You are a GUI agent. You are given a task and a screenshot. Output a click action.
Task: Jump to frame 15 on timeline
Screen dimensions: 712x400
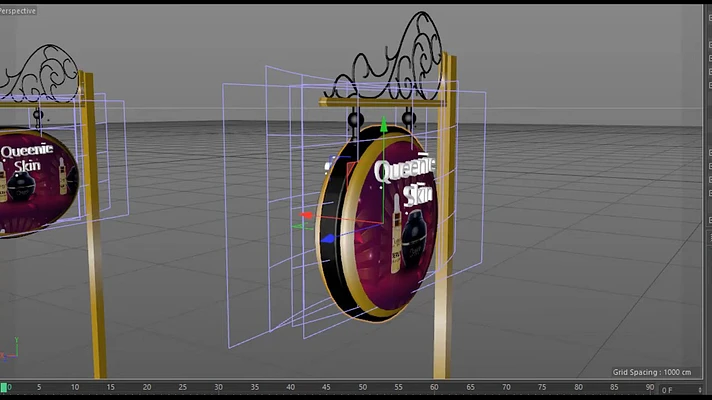pos(111,387)
